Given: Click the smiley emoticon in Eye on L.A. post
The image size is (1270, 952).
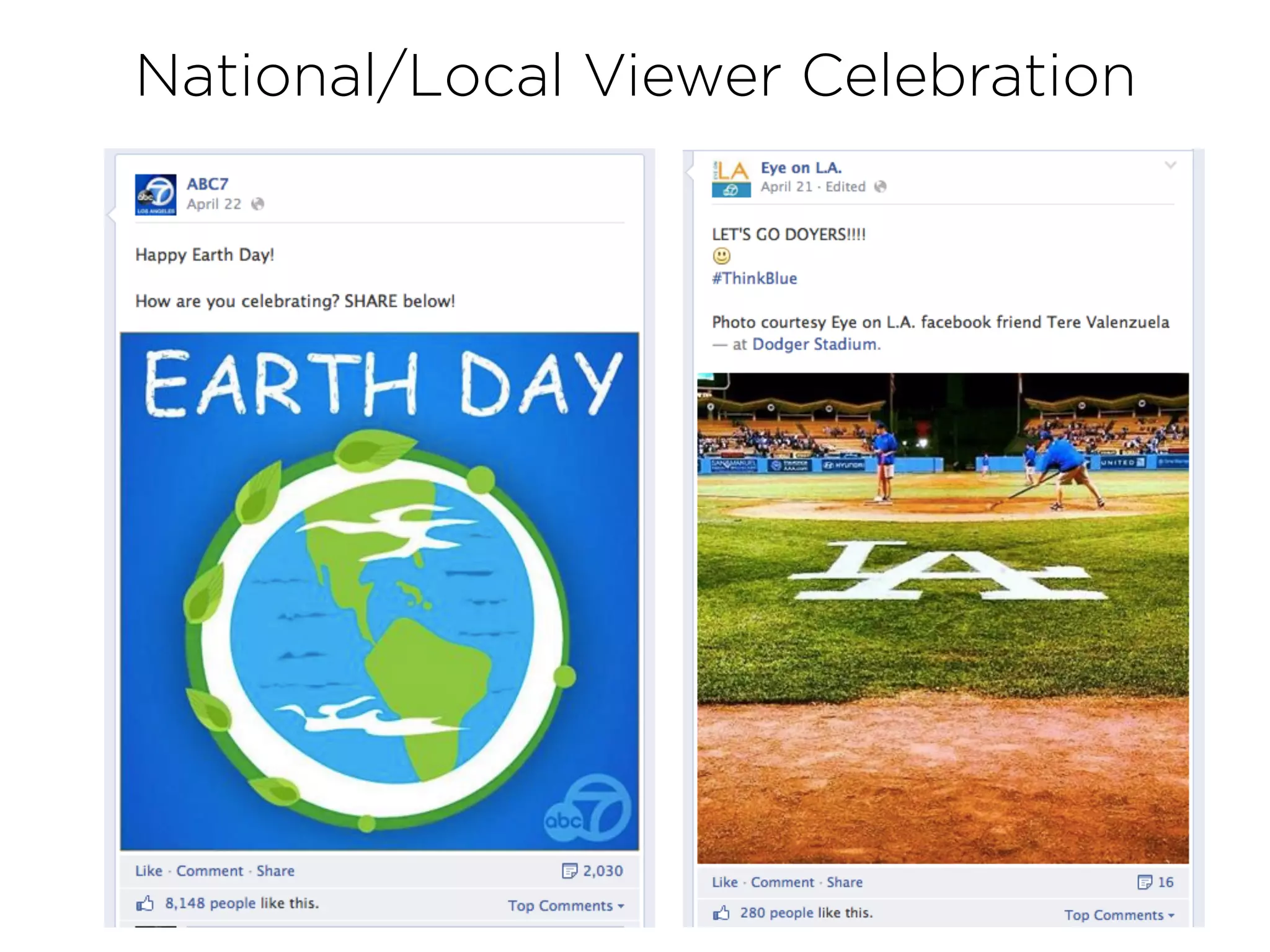Looking at the screenshot, I should coord(722,256).
